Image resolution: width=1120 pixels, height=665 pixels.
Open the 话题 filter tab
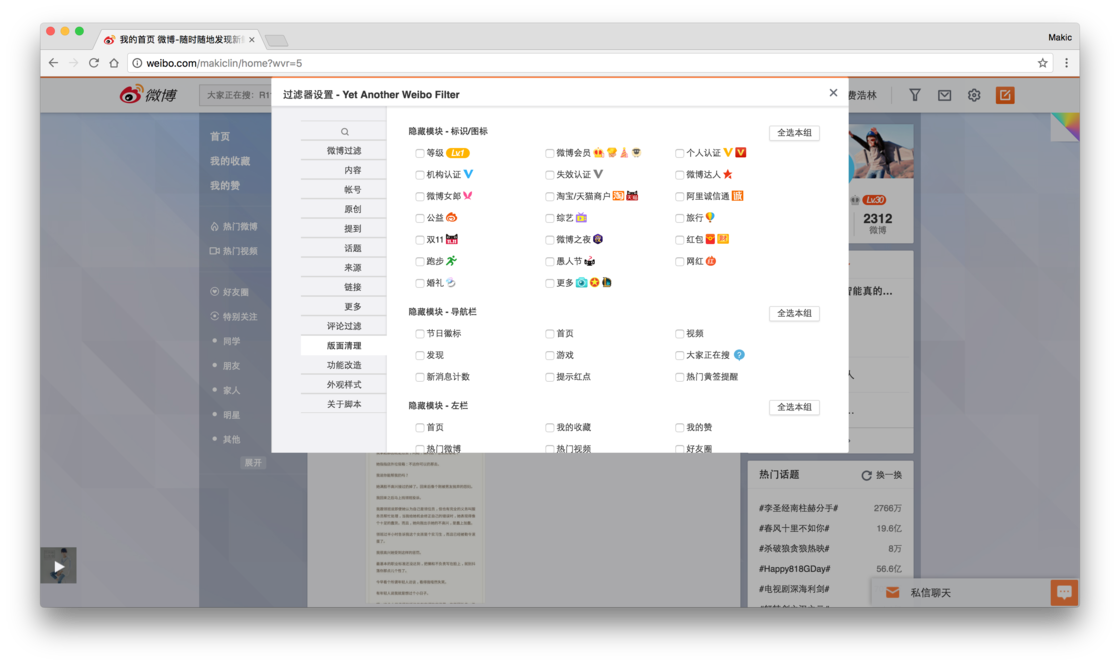click(x=344, y=248)
